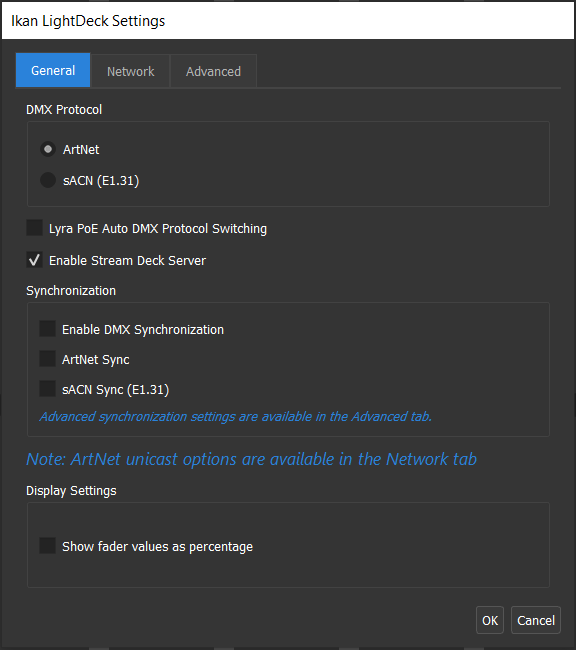Click the Ikan LightDeck Settings title
The height and width of the screenshot is (650, 576).
pyautogui.click(x=88, y=21)
